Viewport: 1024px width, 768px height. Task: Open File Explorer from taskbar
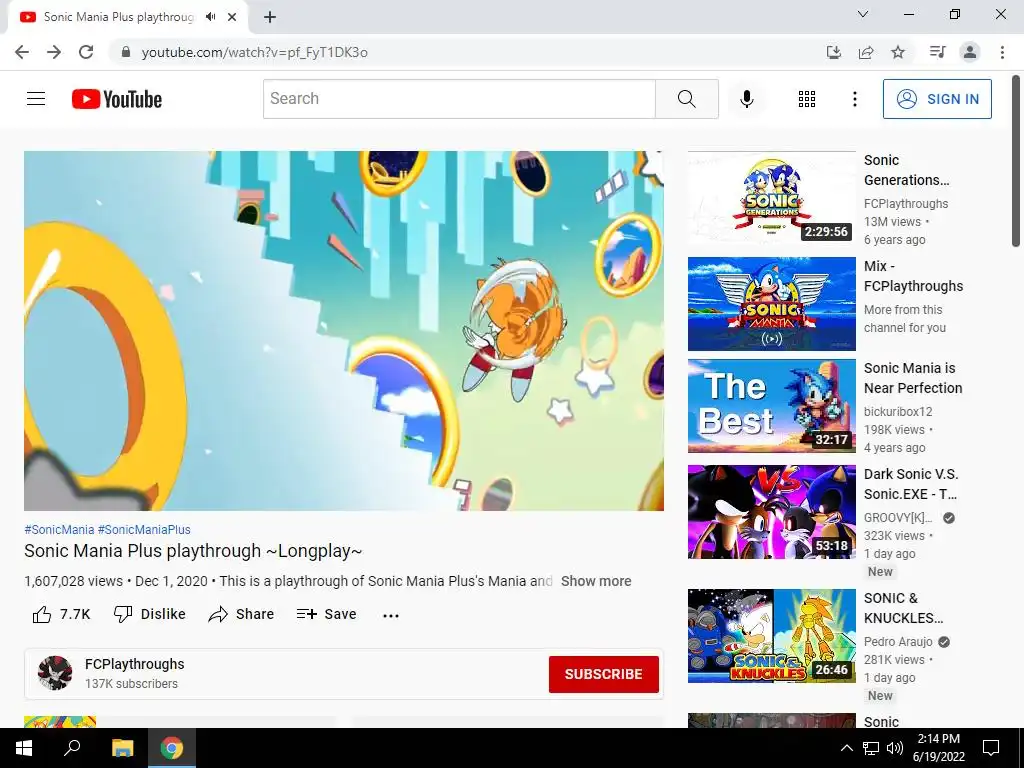[x=122, y=748]
